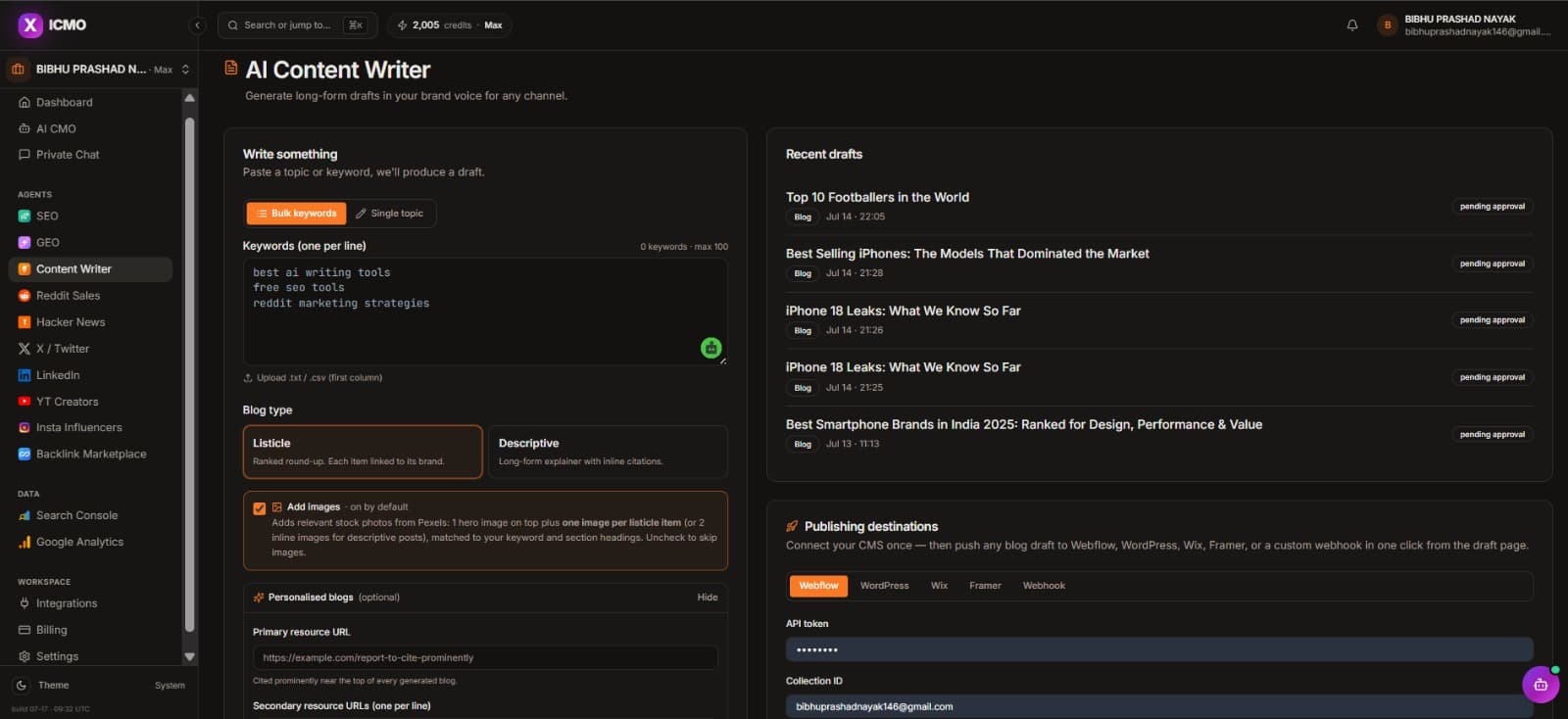Click Upload .txt / .csv link

click(313, 378)
